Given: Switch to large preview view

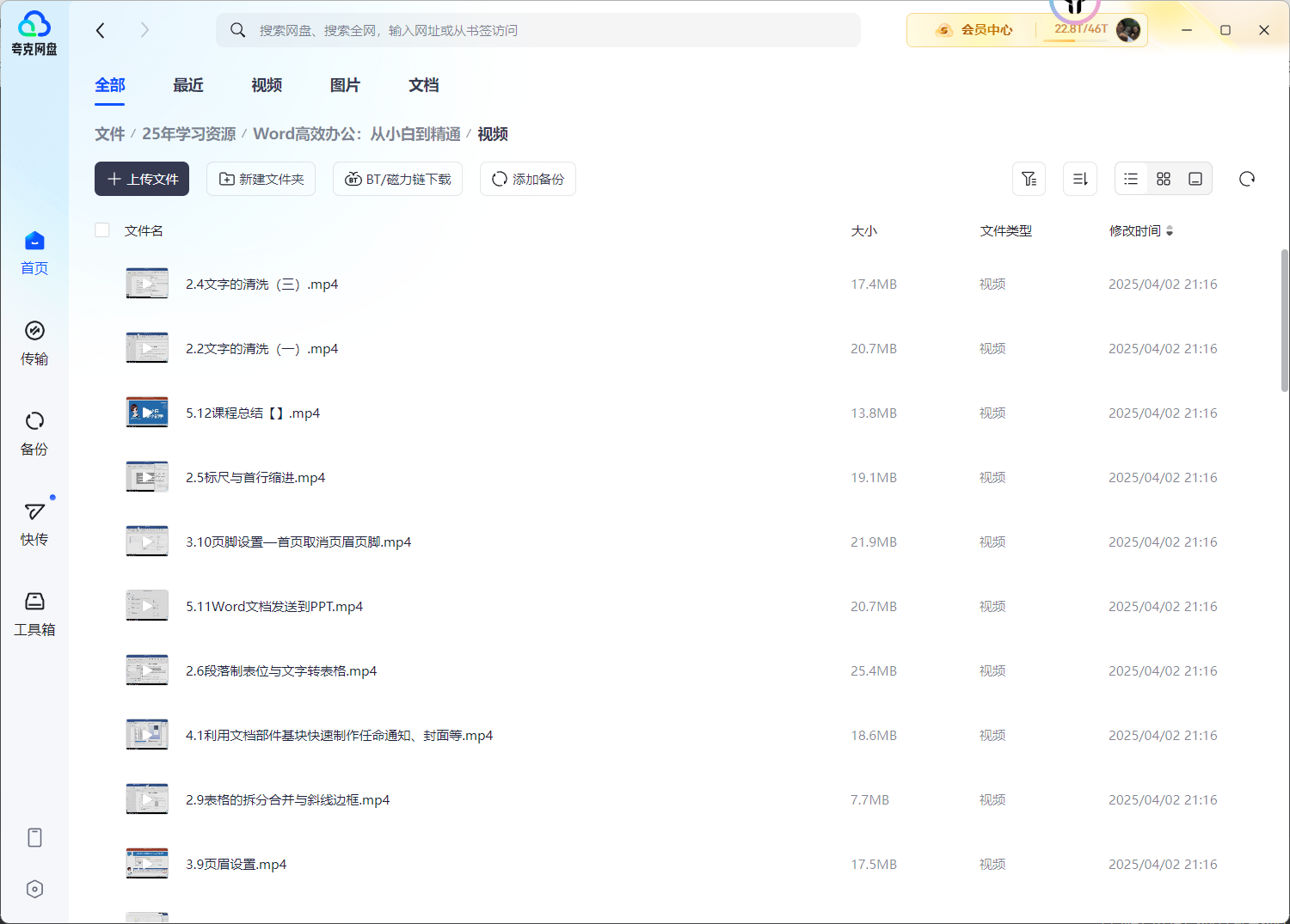Looking at the screenshot, I should 1195,179.
